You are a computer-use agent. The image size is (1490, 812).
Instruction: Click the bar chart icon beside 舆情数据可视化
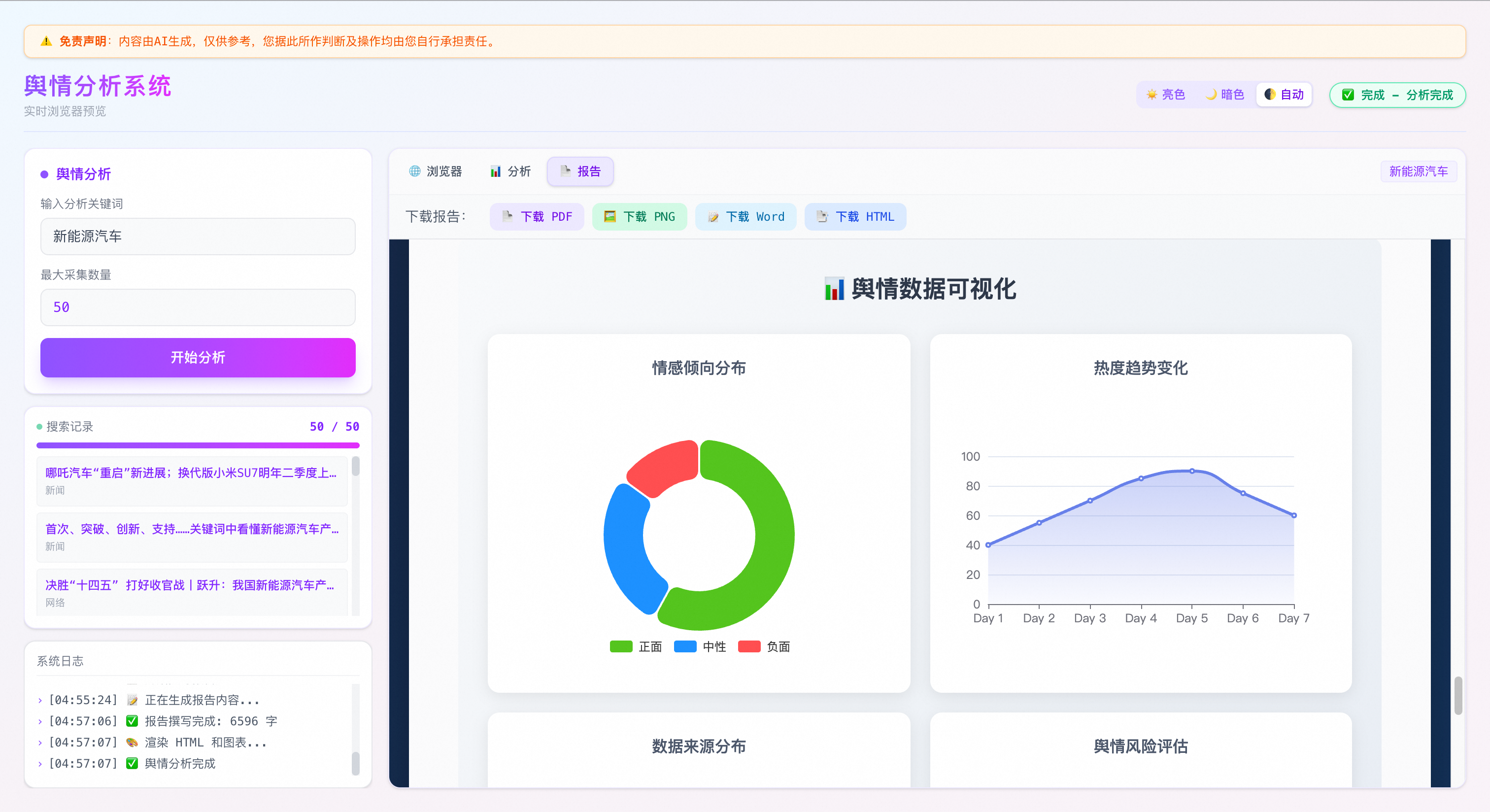click(x=834, y=289)
